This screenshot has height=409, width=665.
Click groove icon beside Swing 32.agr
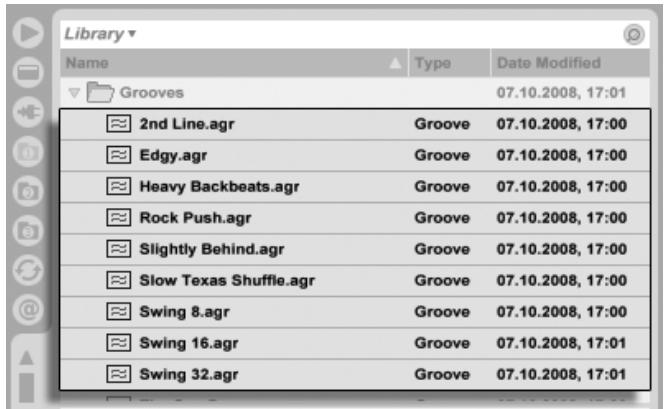pyautogui.click(x=118, y=374)
